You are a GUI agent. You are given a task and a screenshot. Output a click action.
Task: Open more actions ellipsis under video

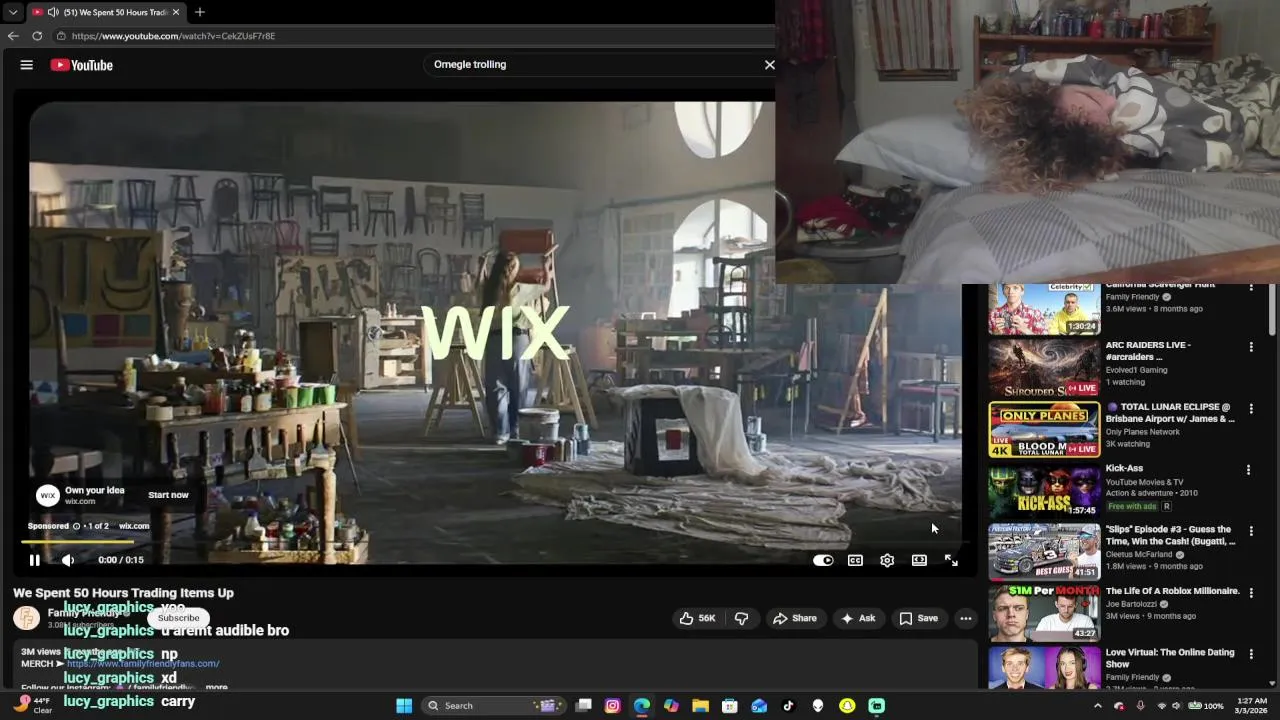pos(965,618)
